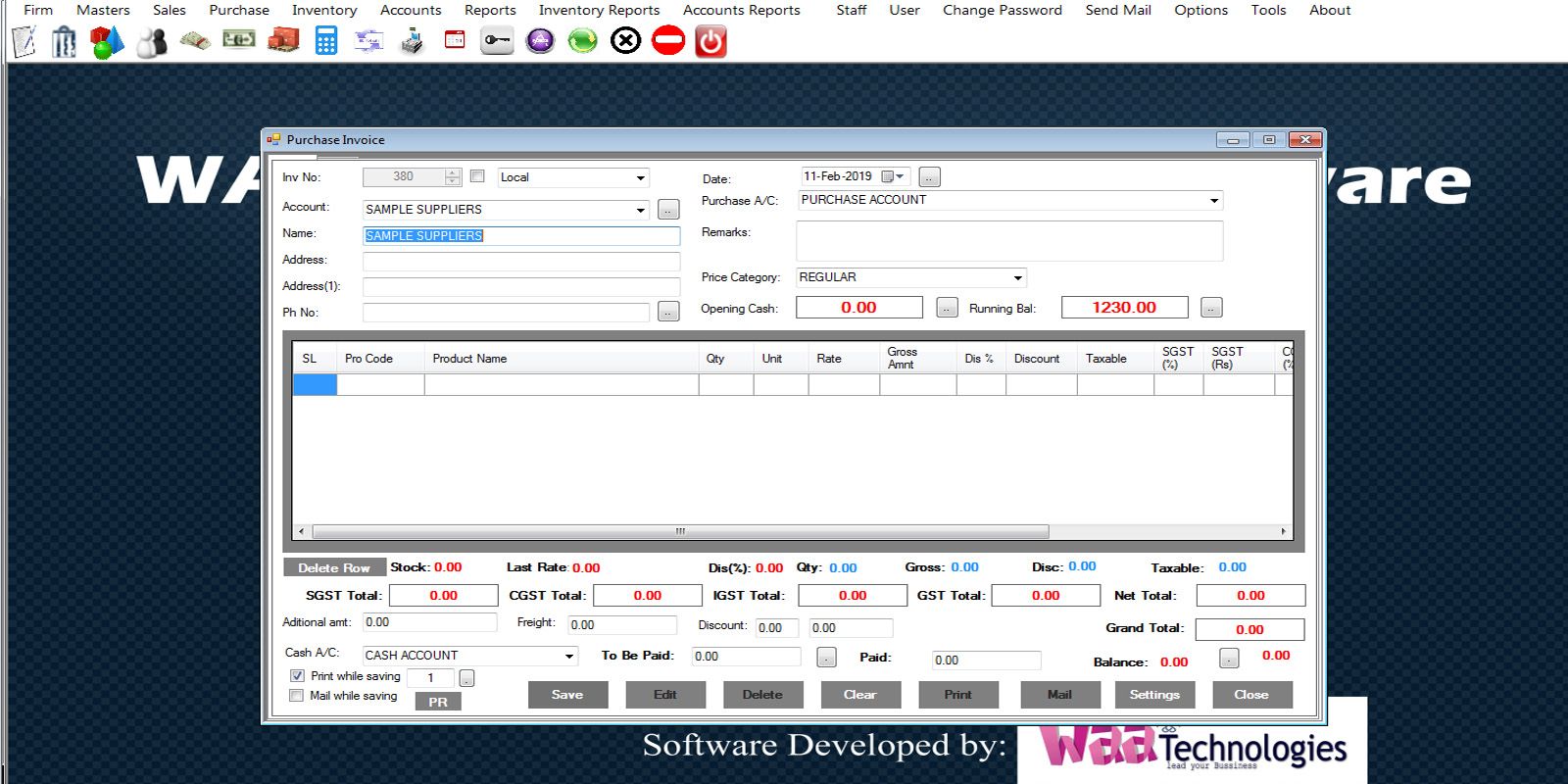Click into the Remarks text field
This screenshot has width=1568, height=784.
click(1008, 241)
